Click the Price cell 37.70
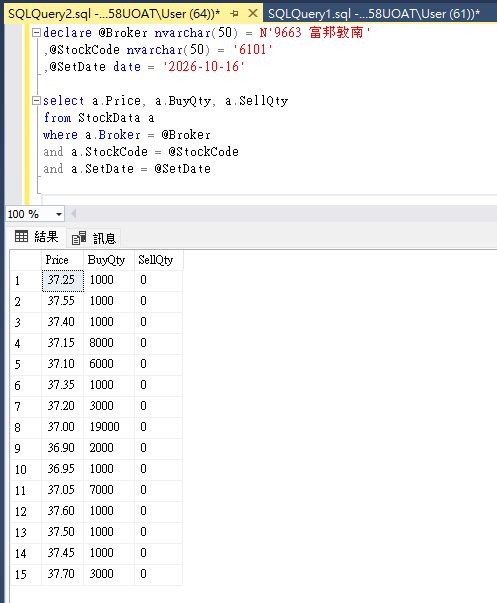 coord(62,575)
